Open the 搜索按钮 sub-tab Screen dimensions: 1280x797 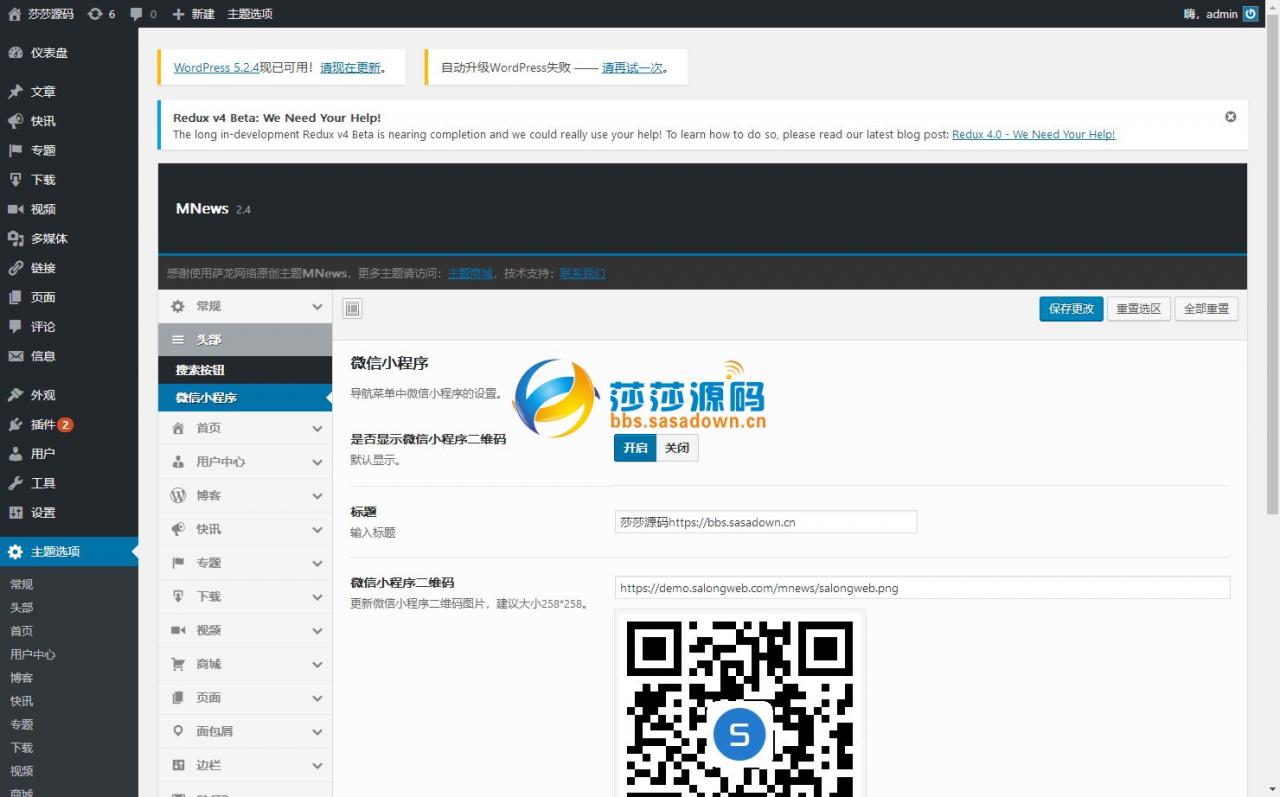(245, 370)
